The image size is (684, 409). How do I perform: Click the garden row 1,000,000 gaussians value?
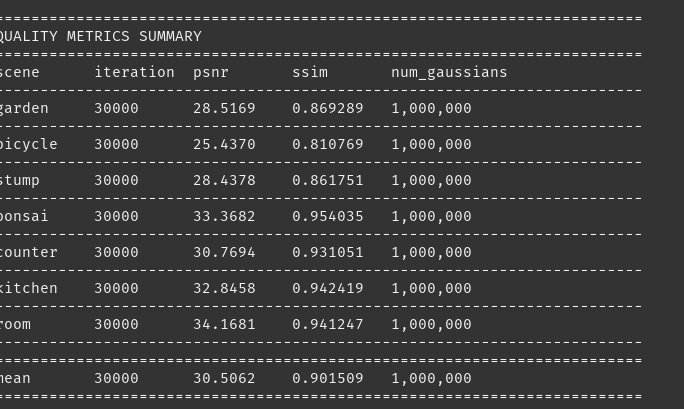431,109
